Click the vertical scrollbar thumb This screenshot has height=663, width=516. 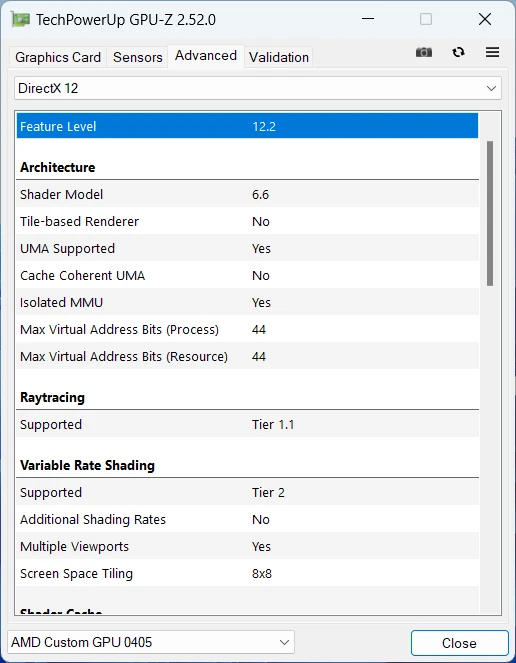pyautogui.click(x=490, y=214)
